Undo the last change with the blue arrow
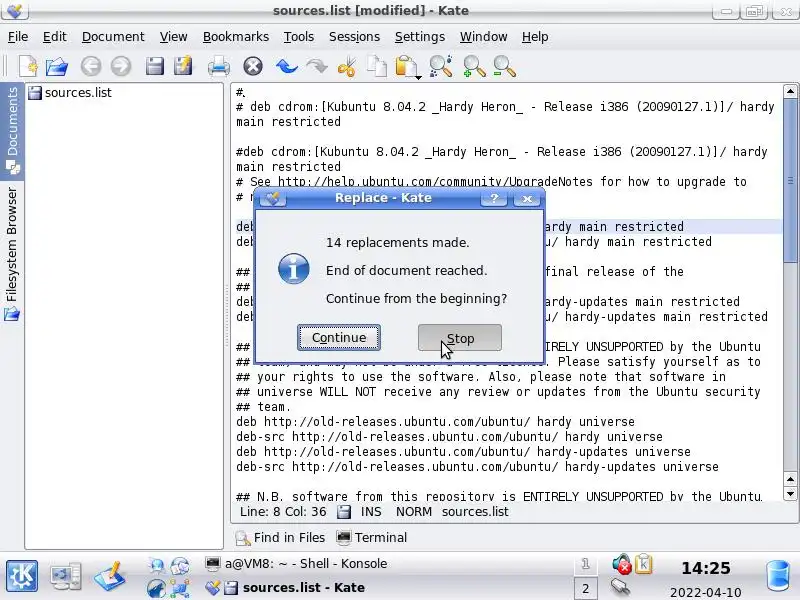The height and width of the screenshot is (600, 800). pos(287,66)
